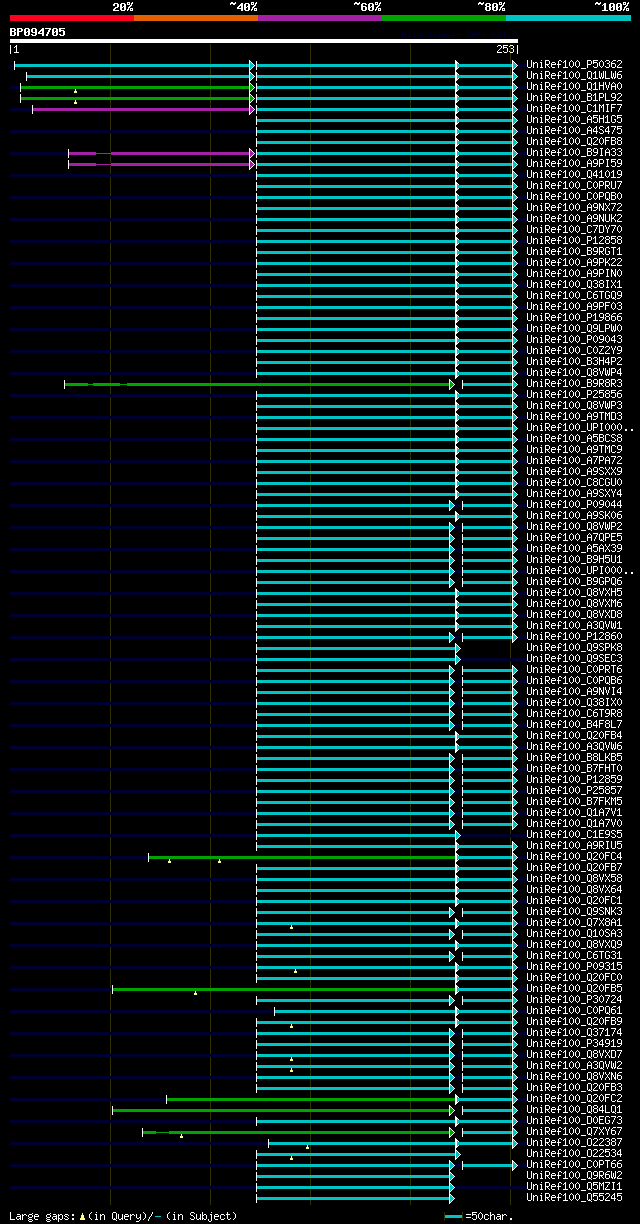Select the UniRef100_Q20FC4 label

[x=574, y=857]
